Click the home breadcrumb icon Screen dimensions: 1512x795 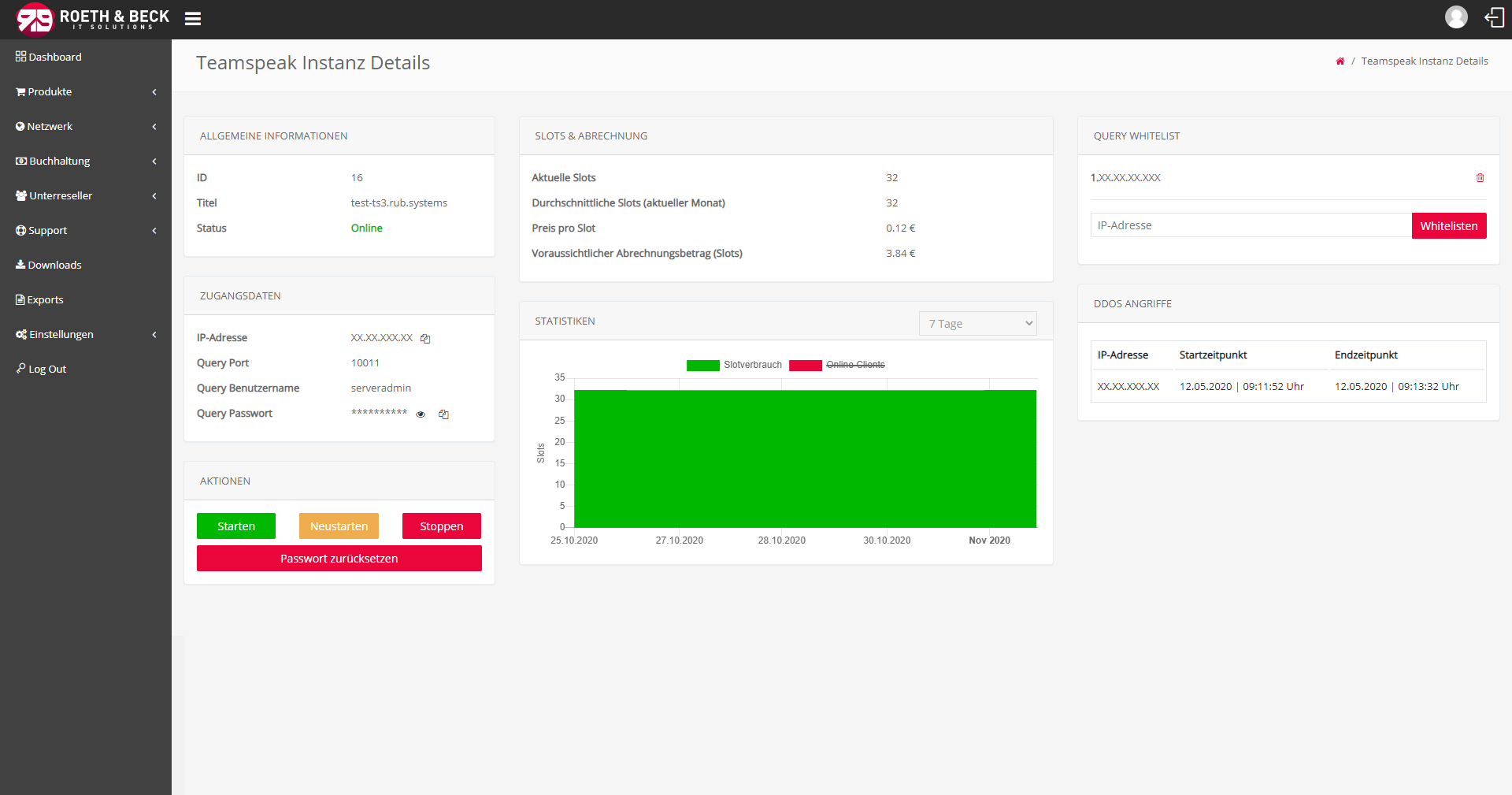tap(1340, 61)
